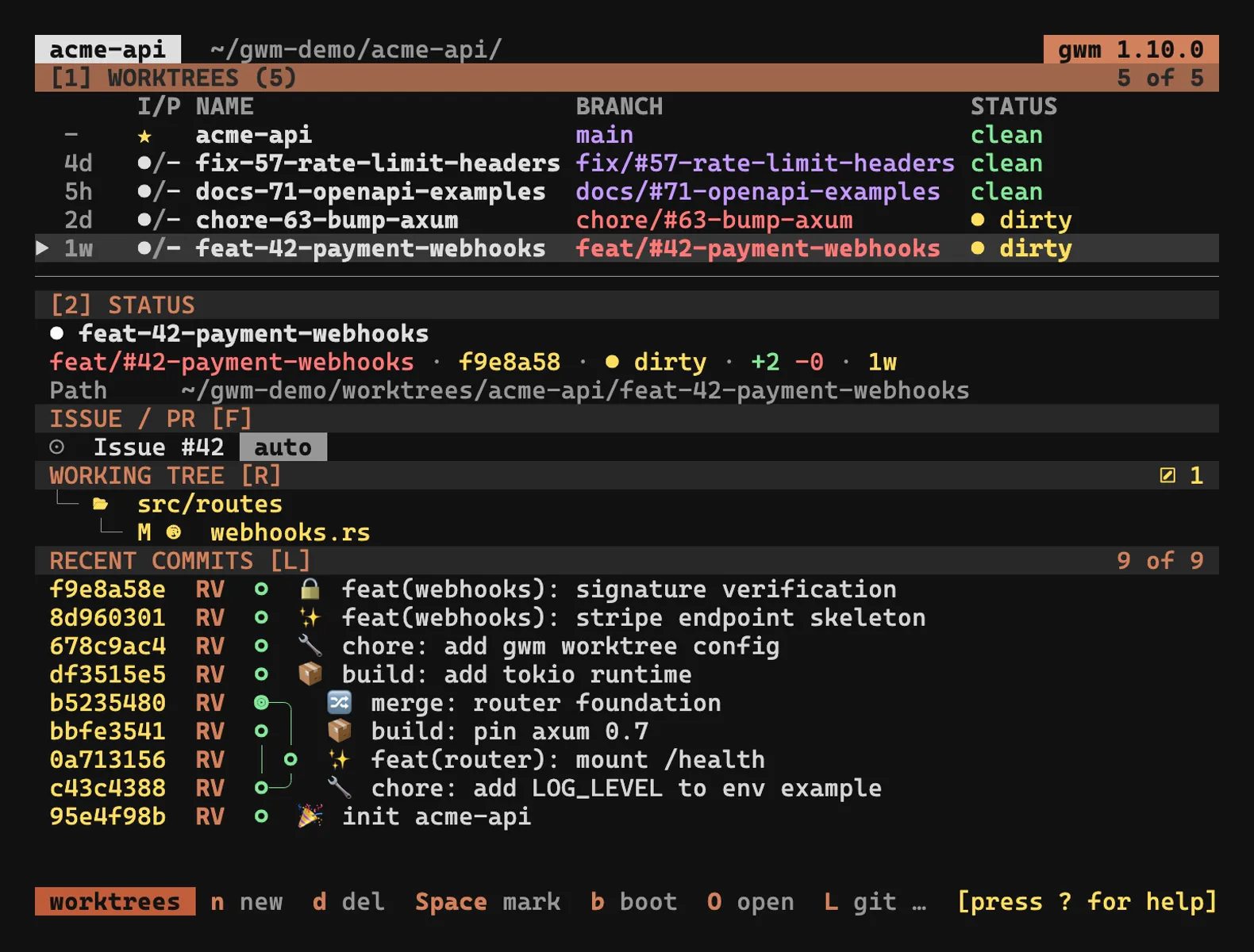Focus the [2] STATUS panel header

627,305
